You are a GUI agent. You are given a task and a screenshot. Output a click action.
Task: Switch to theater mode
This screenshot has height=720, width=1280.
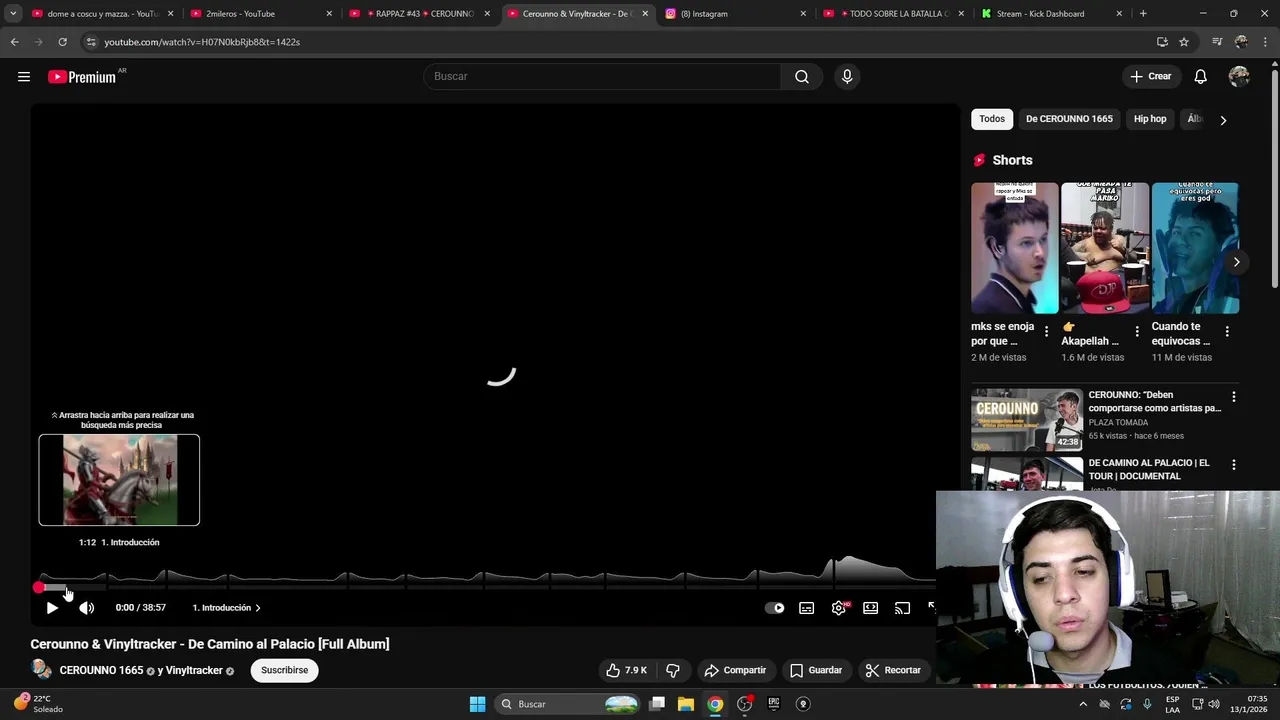click(x=871, y=608)
